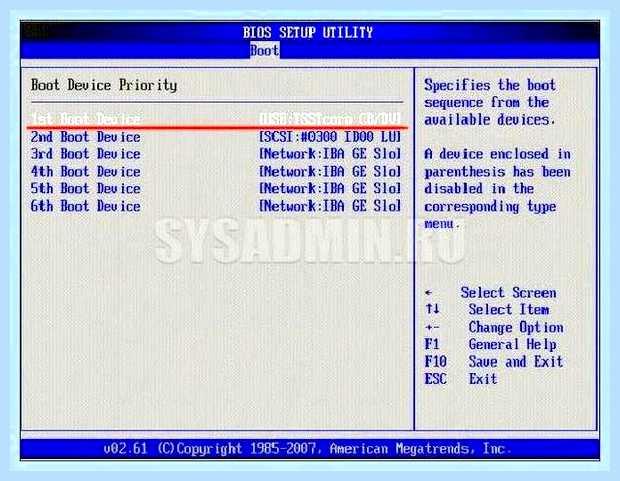Change the 6th Boot Device Network value
The height and width of the screenshot is (481, 620).
(x=330, y=206)
